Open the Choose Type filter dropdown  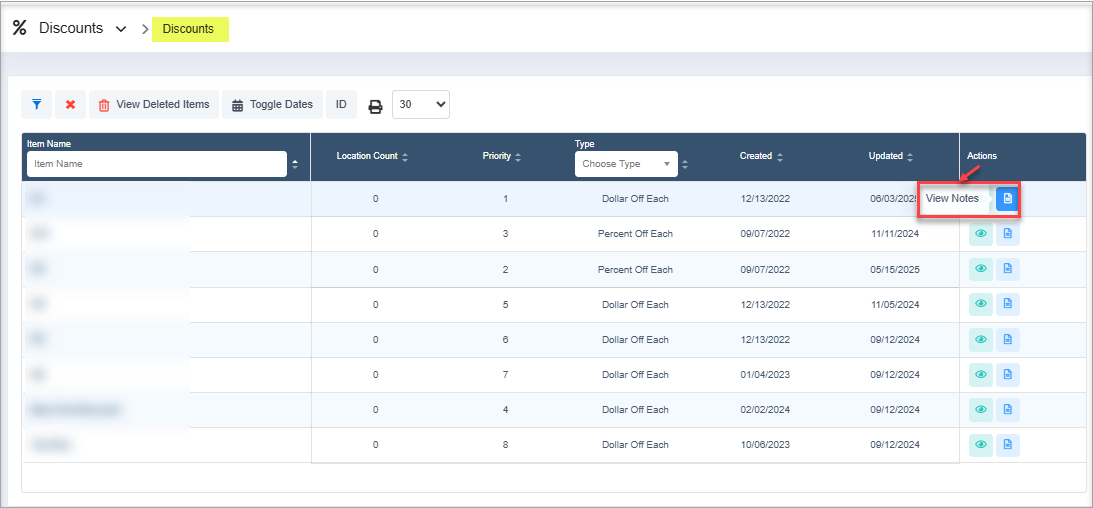[x=625, y=164]
